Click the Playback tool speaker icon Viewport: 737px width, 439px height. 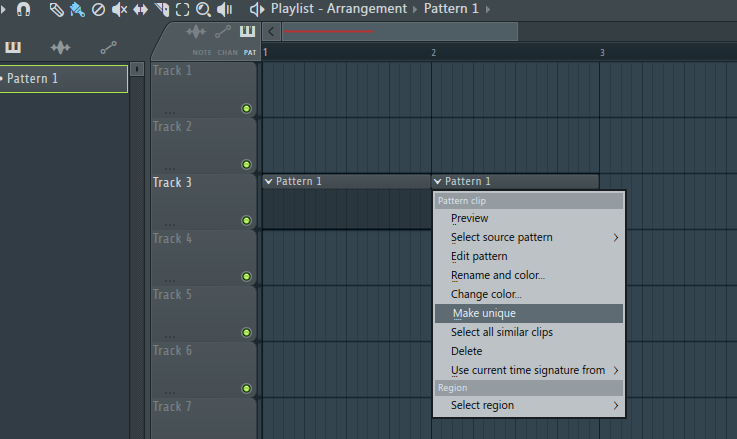[225, 9]
